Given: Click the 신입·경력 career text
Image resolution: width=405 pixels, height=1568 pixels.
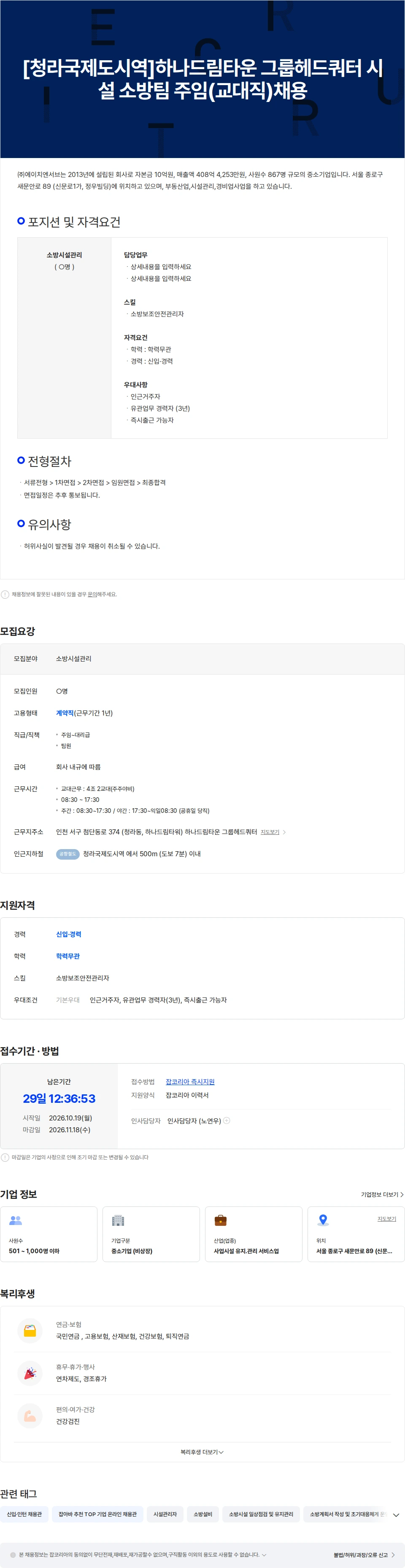Looking at the screenshot, I should (68, 934).
